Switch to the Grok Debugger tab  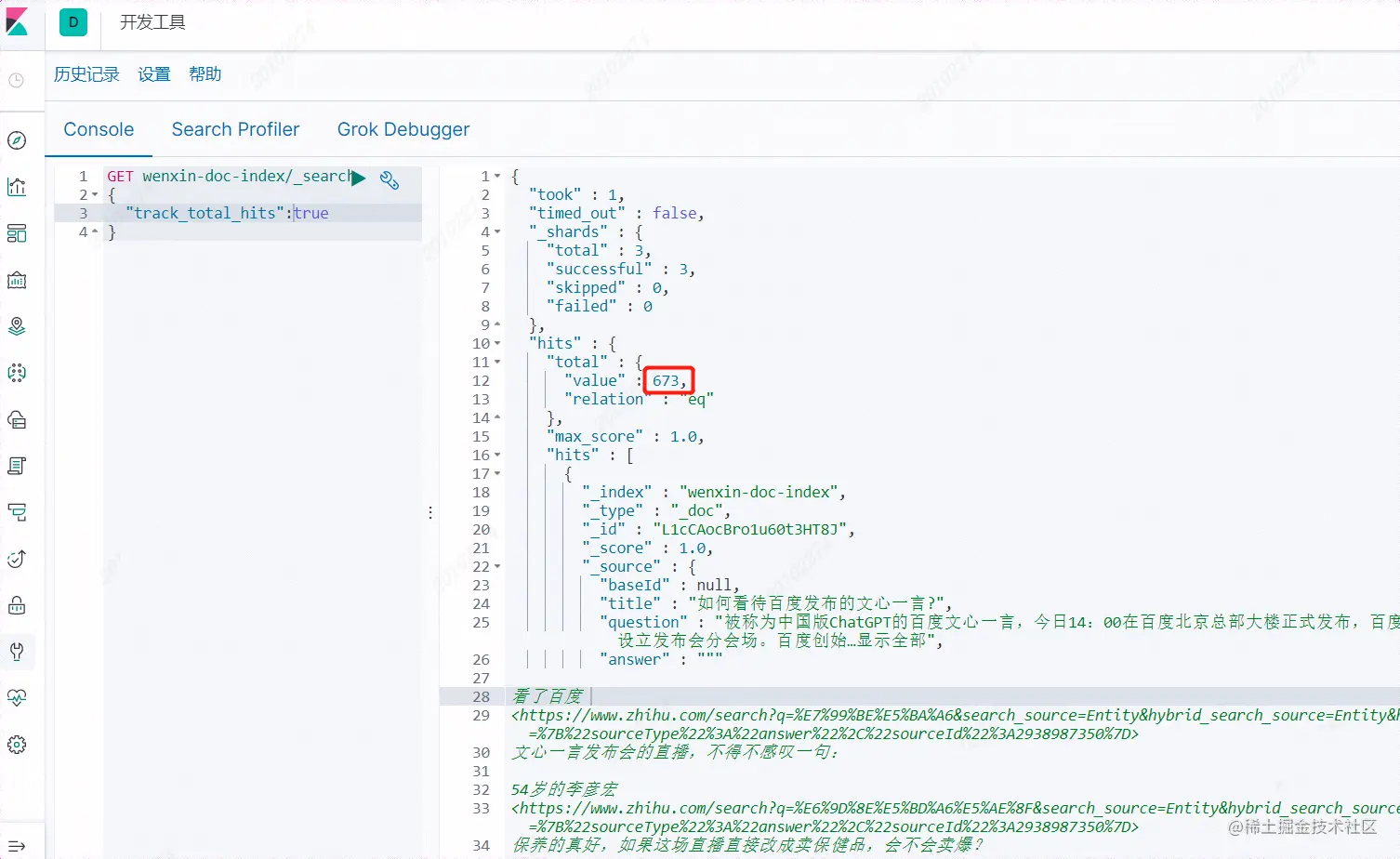[x=403, y=129]
